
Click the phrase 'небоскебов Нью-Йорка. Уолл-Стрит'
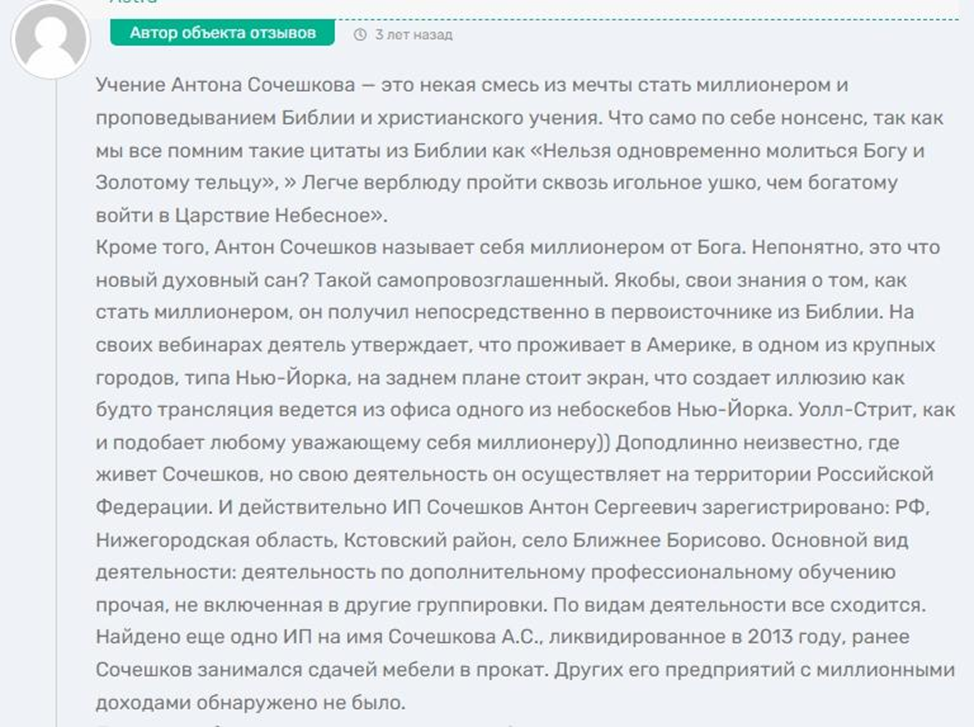(x=735, y=410)
